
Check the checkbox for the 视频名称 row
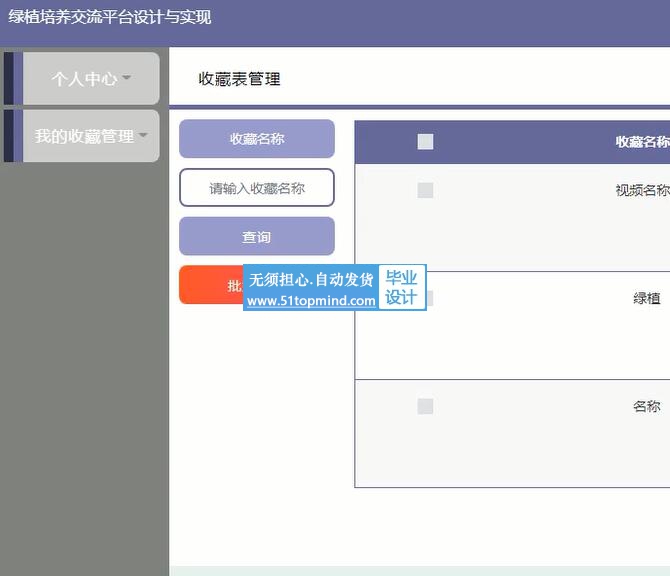(x=425, y=190)
